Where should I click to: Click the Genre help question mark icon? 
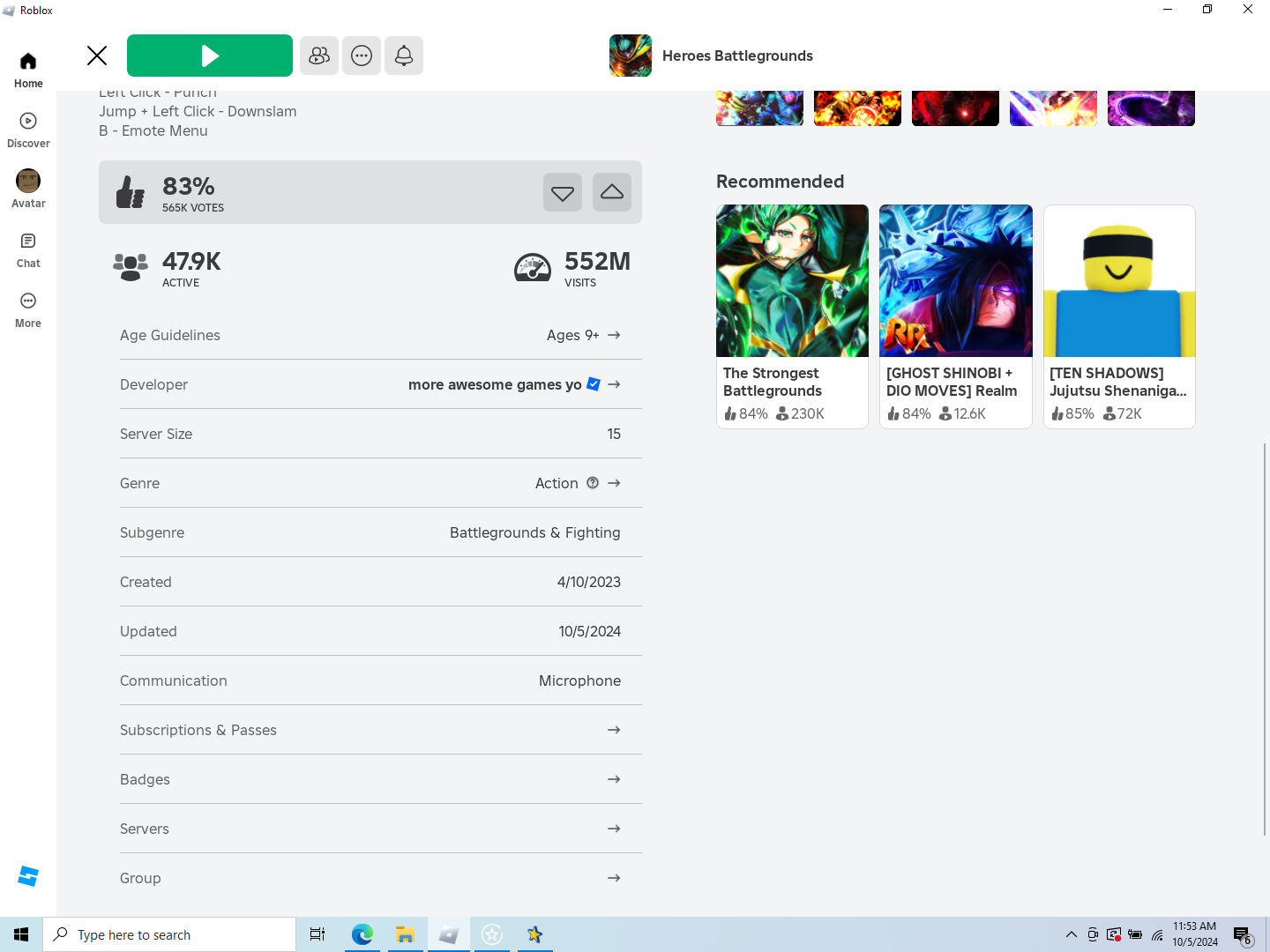click(x=593, y=482)
